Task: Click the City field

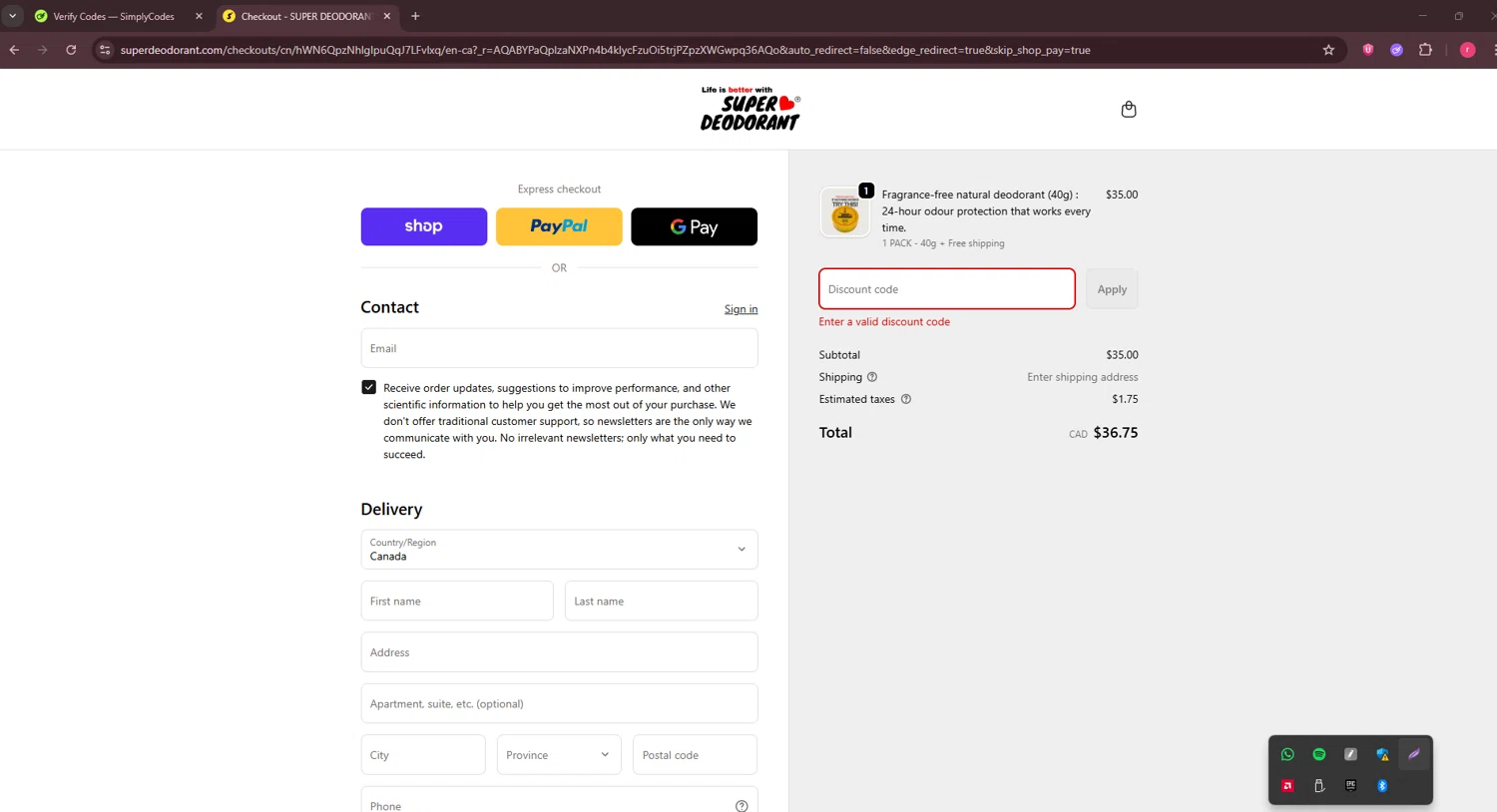Action: click(x=423, y=755)
